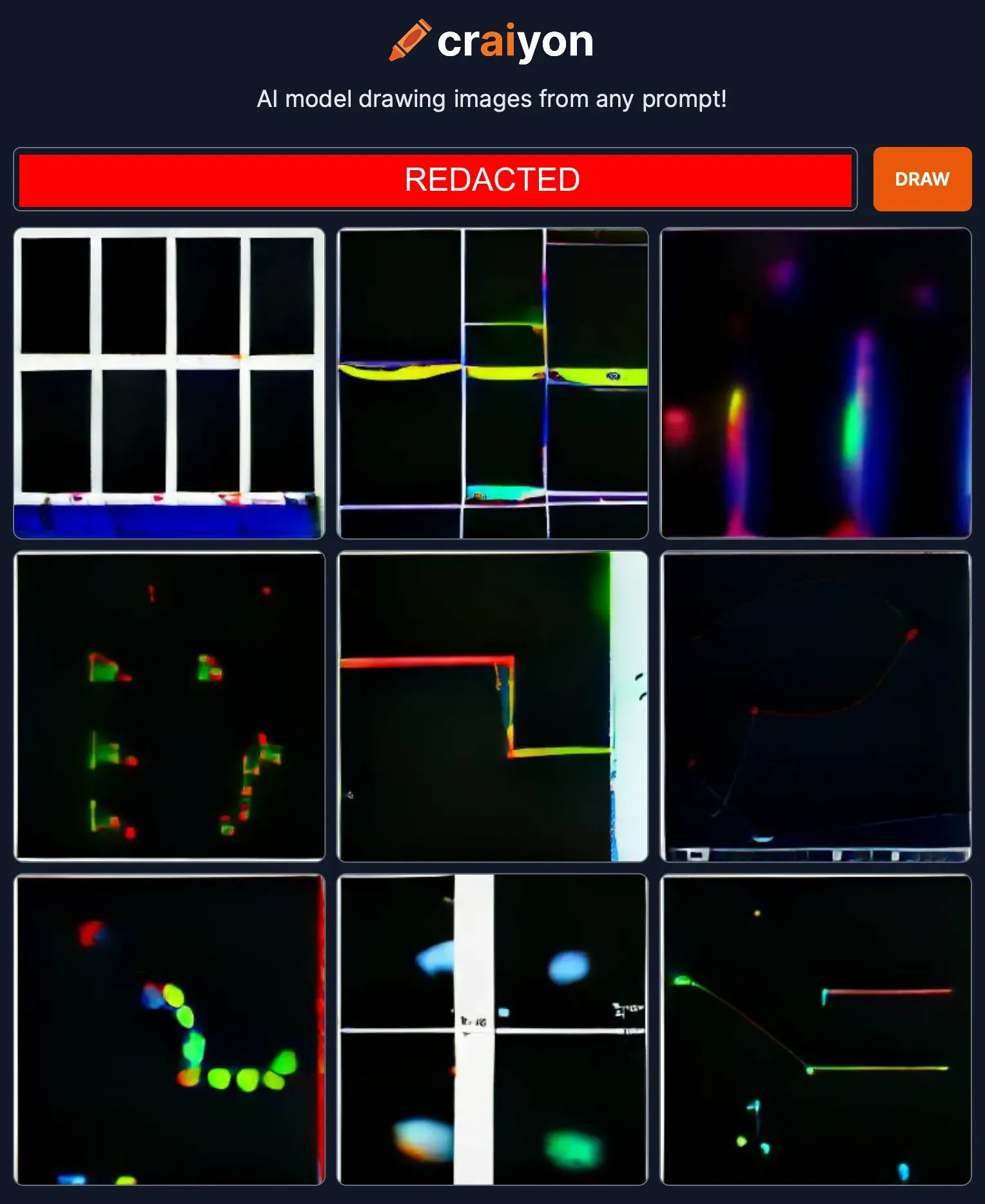Screen dimensions: 985x1204
Task: Open thumbnail with L-shaped colored dots
Action: point(170,1029)
